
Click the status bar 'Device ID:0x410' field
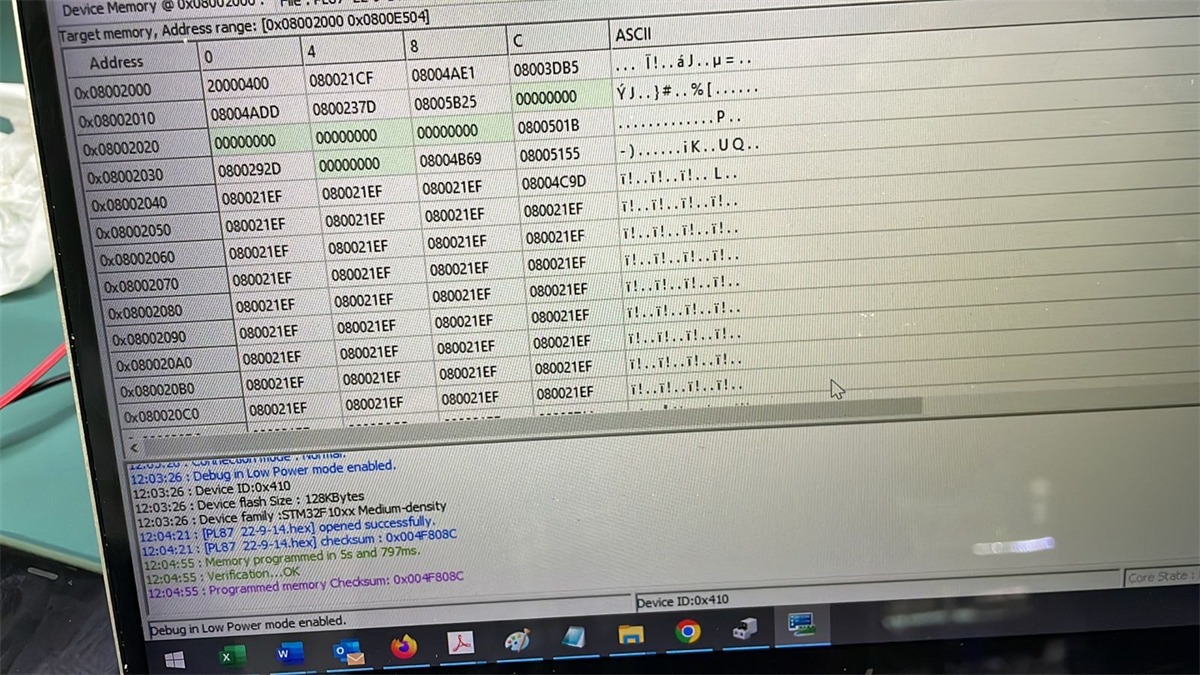[683, 600]
